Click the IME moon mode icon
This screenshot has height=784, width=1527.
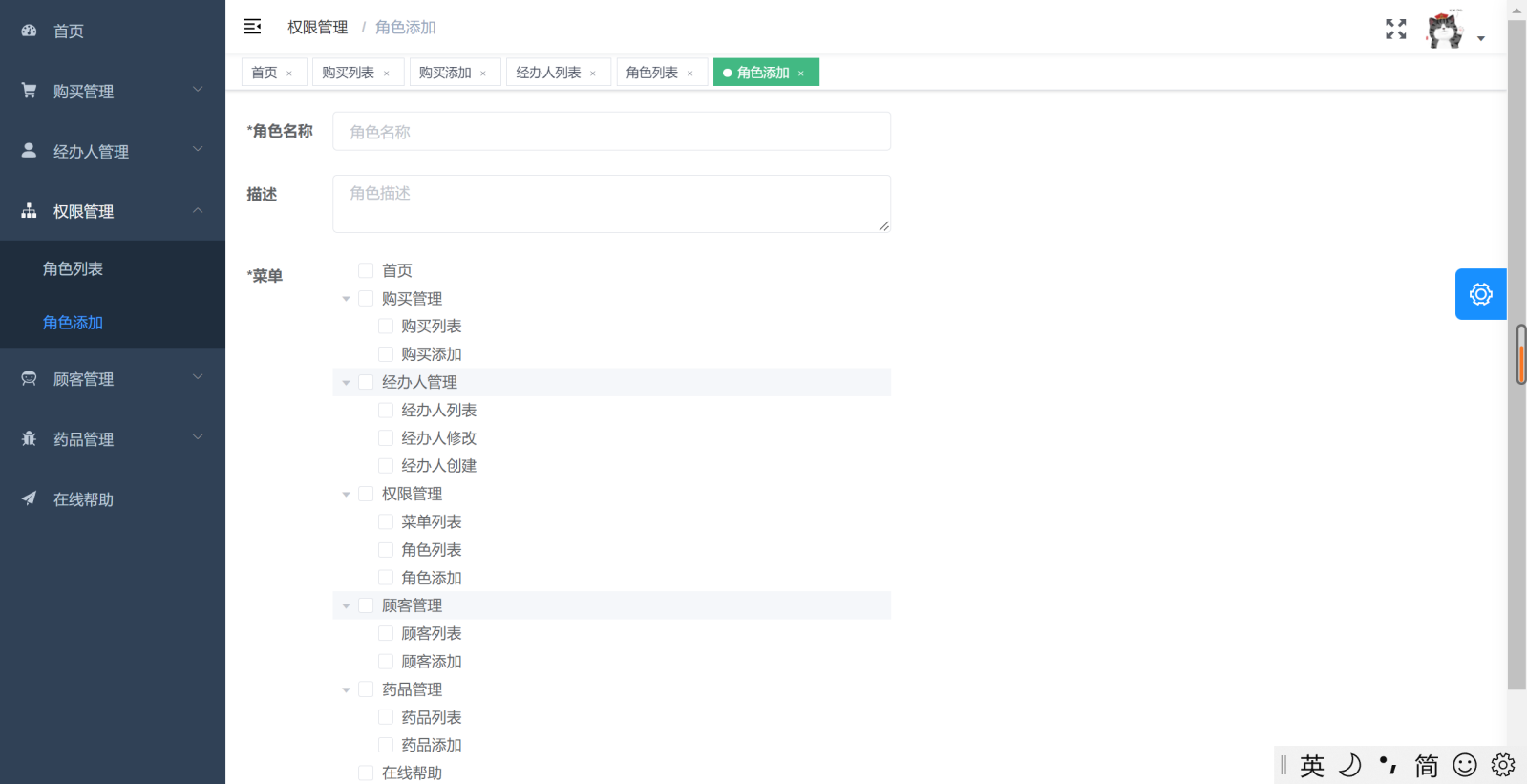point(1350,765)
